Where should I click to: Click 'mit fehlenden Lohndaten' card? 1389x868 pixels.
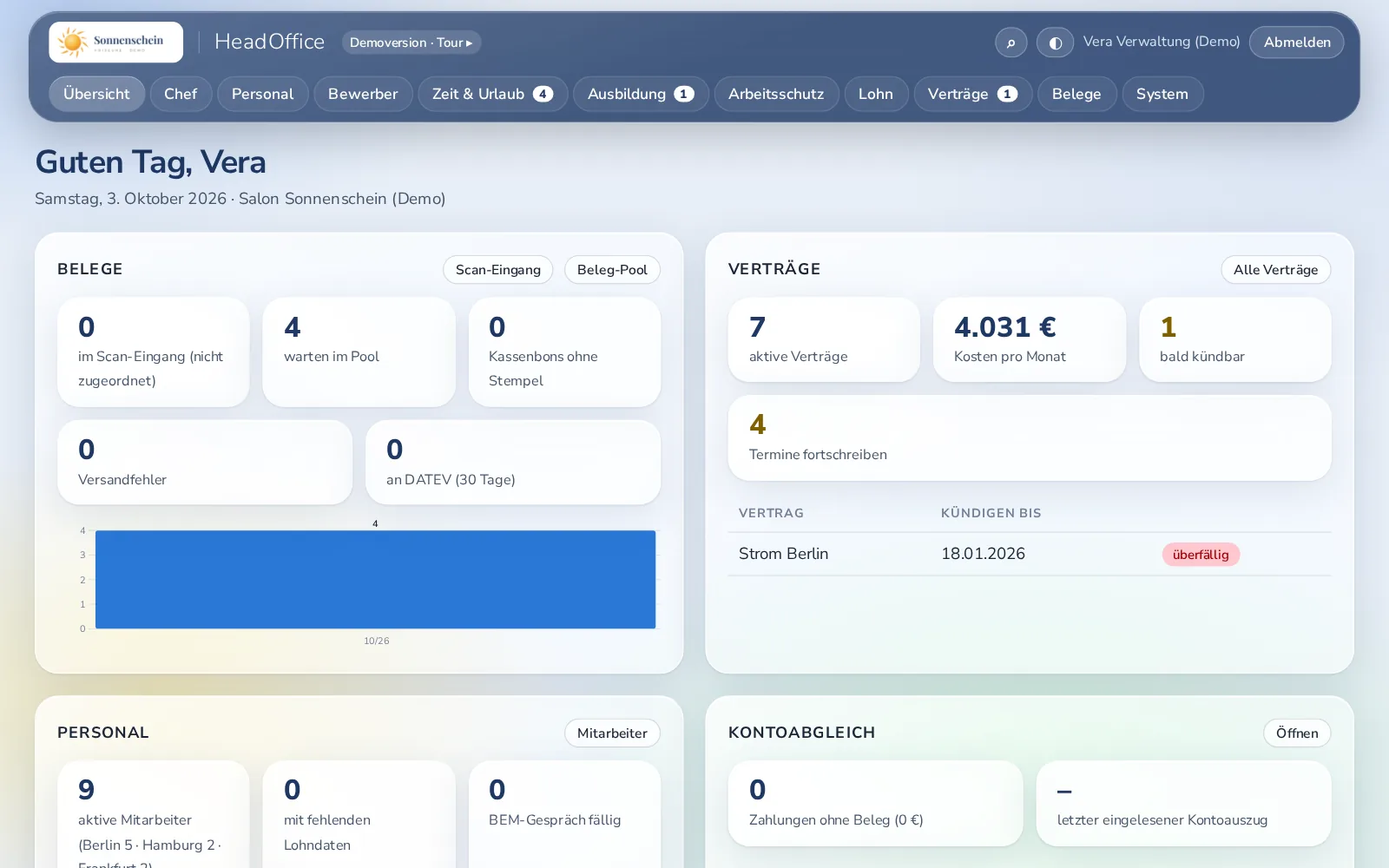tap(359, 814)
